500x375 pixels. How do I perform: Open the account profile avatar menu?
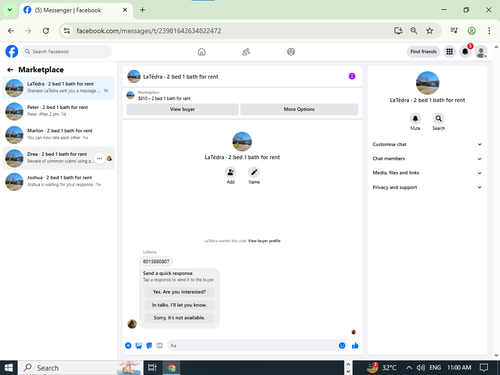point(481,52)
